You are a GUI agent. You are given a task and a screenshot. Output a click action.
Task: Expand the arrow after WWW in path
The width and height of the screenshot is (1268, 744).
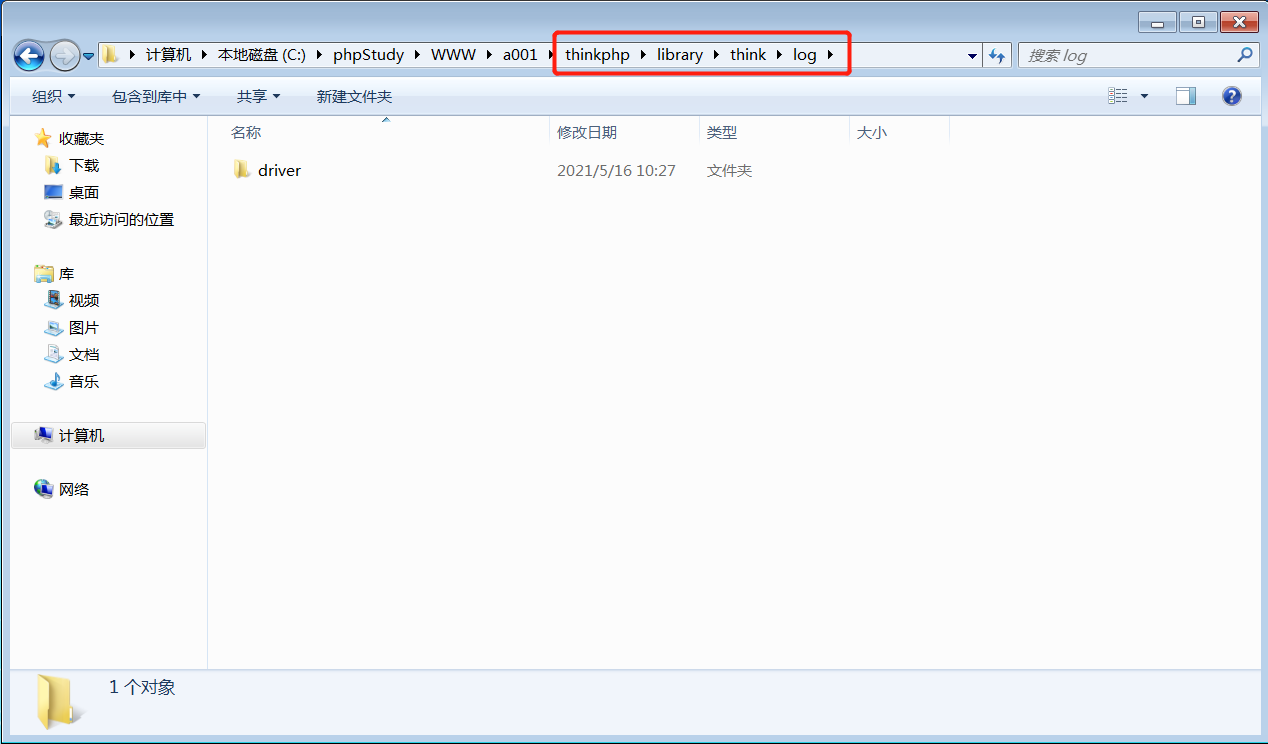(x=489, y=55)
